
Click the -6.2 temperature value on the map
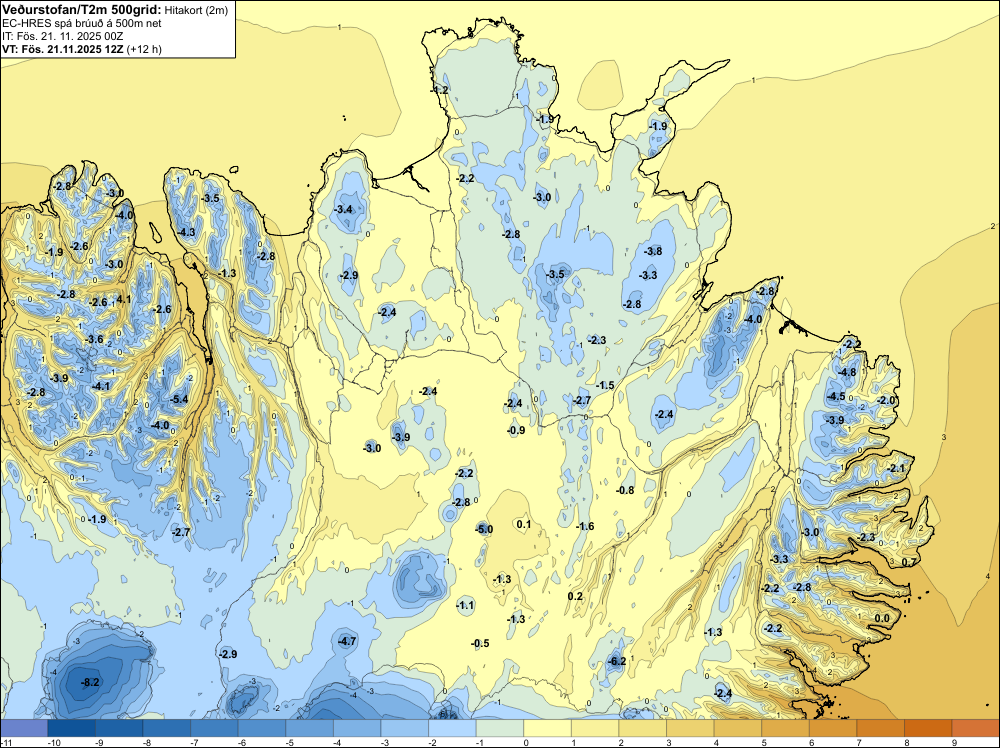(617, 661)
